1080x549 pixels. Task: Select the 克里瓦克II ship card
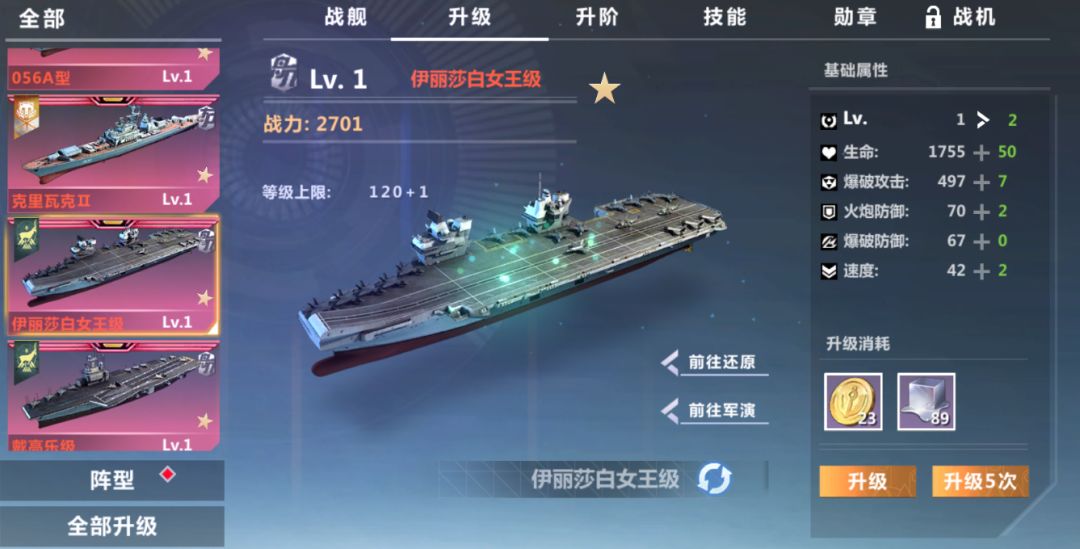113,153
